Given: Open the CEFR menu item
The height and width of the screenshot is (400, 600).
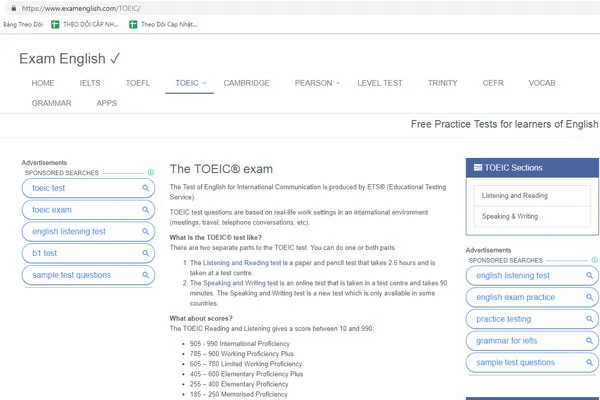Looking at the screenshot, I should (493, 83).
